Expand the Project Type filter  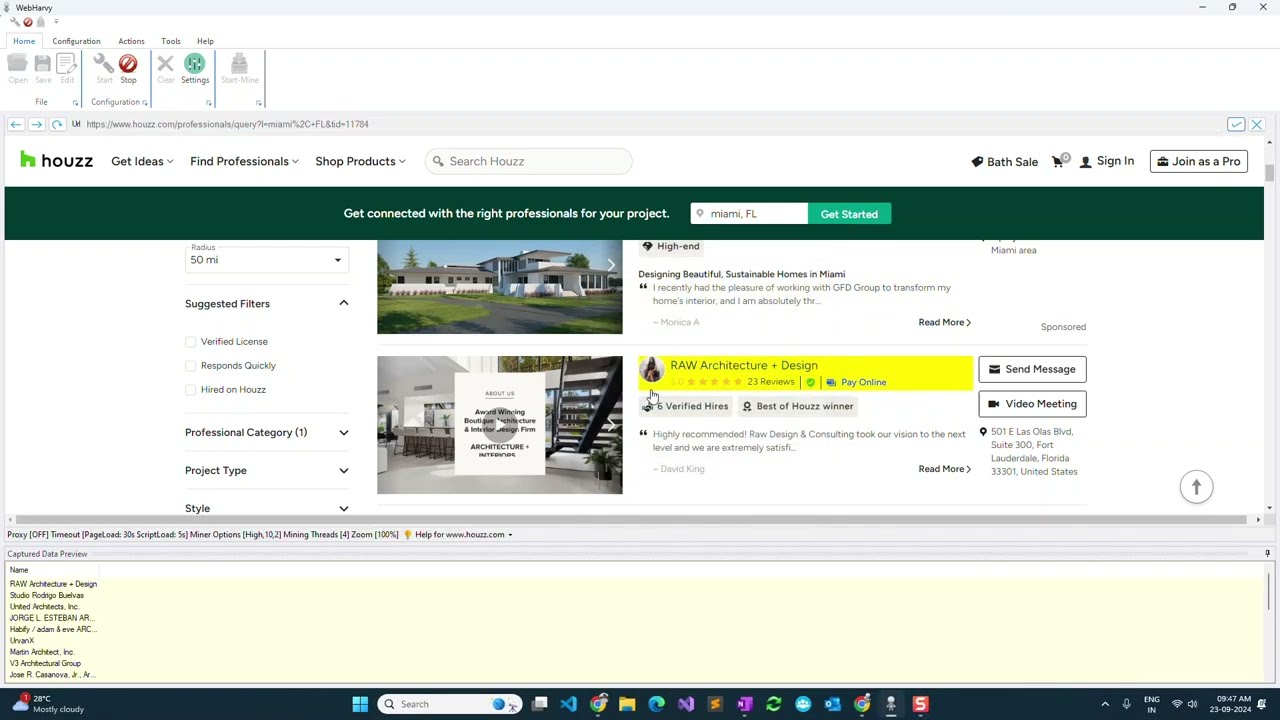coord(343,470)
